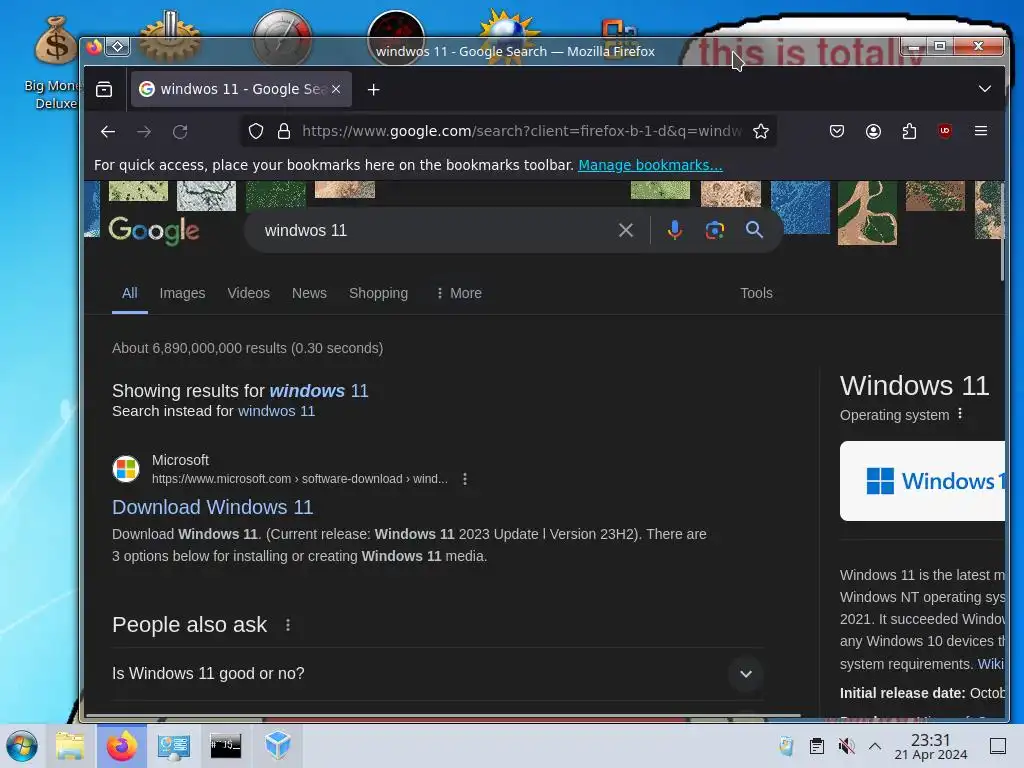This screenshot has height=768, width=1024.
Task: Submit search using magnifier icon
Action: click(x=754, y=230)
